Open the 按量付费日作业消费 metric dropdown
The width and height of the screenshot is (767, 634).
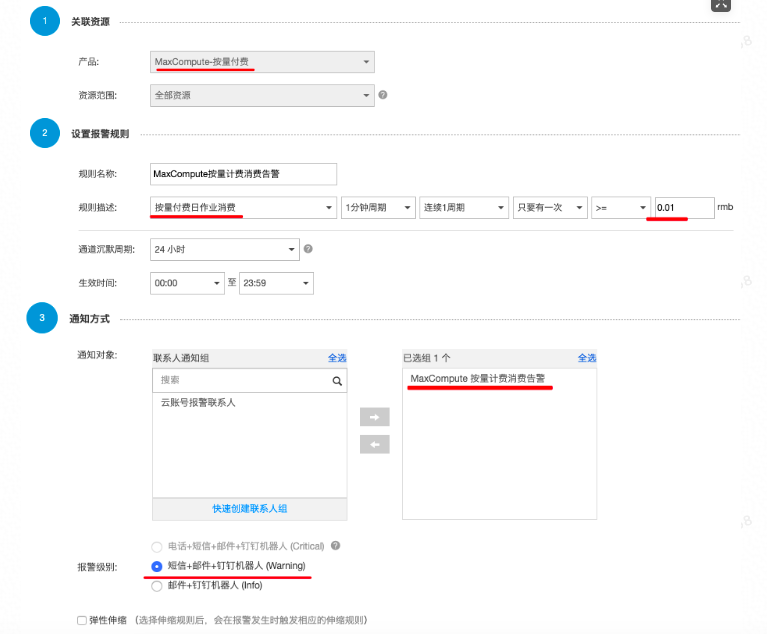pos(243,208)
